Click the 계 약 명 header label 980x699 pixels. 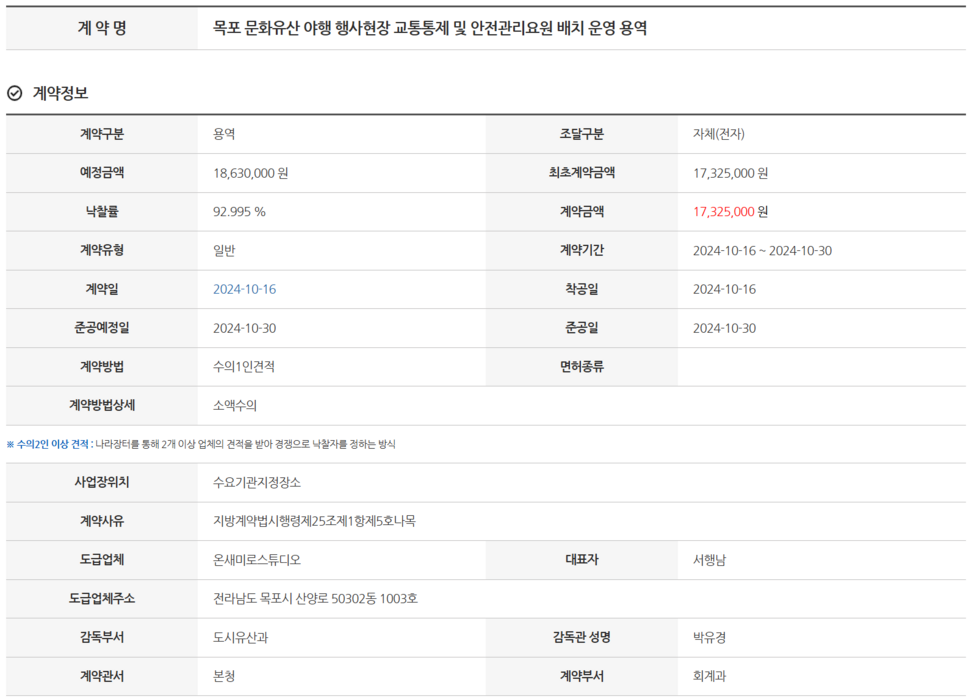pyautogui.click(x=102, y=28)
